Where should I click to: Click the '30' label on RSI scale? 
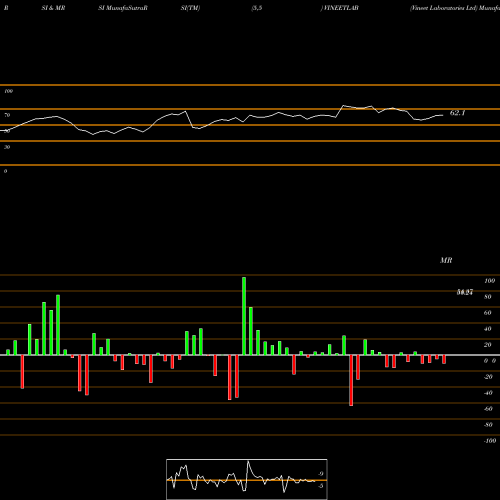pos(7,147)
